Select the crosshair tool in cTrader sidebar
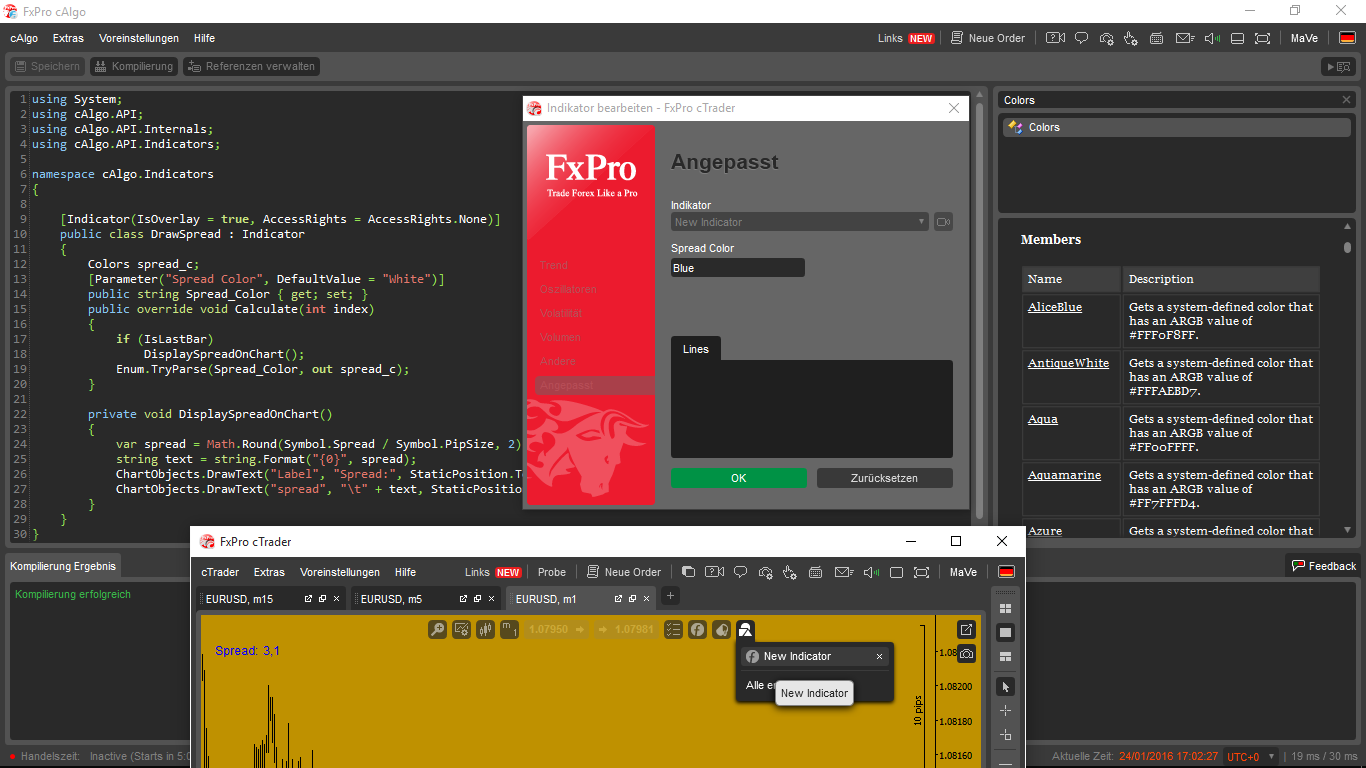Screen dimensions: 1366x768 coord(1006,710)
